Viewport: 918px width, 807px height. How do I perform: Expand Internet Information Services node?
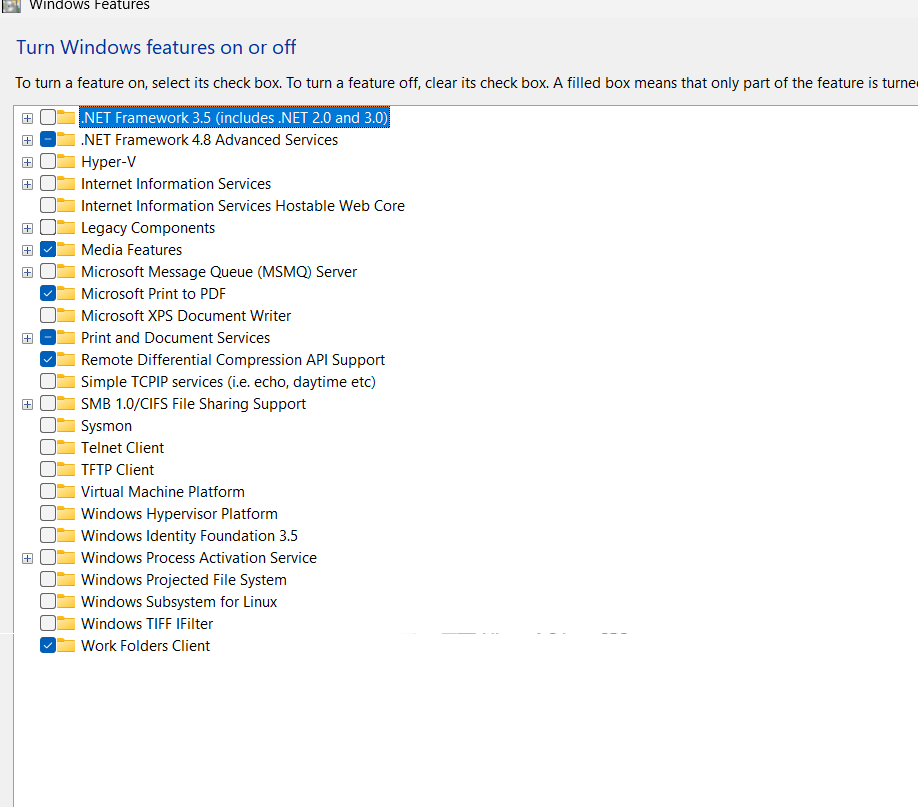tap(27, 184)
